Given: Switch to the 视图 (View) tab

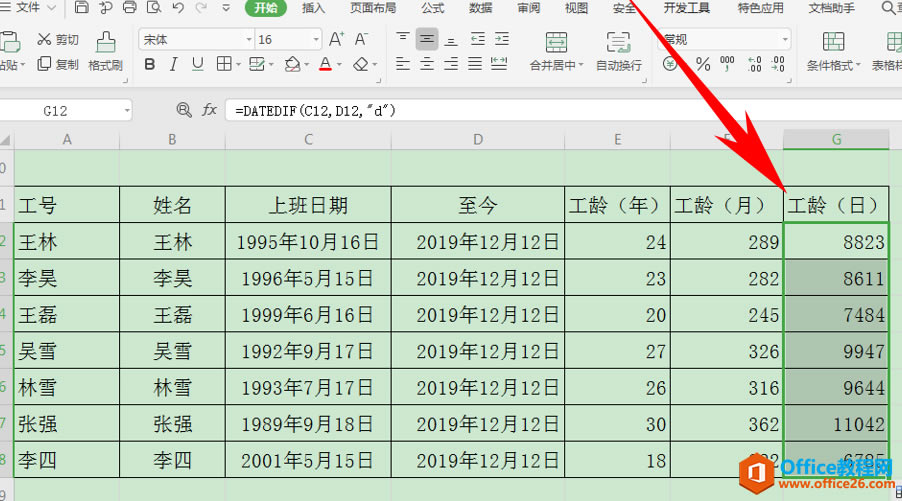Looking at the screenshot, I should click(x=576, y=8).
